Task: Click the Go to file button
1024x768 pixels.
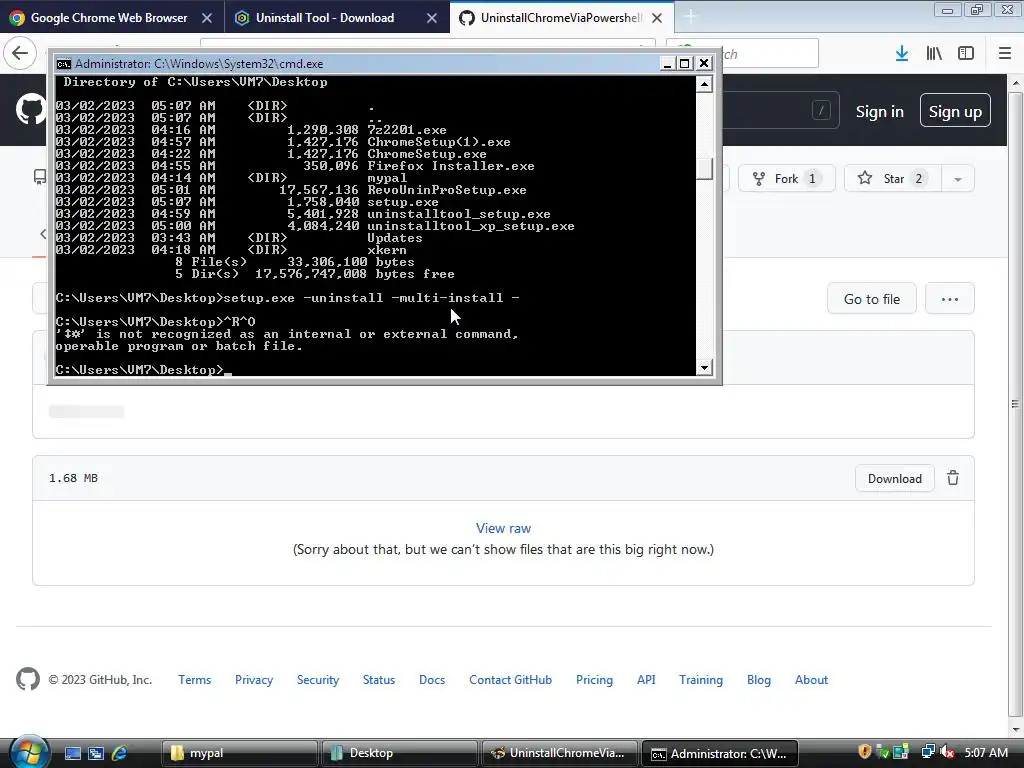Action: pyautogui.click(x=872, y=299)
